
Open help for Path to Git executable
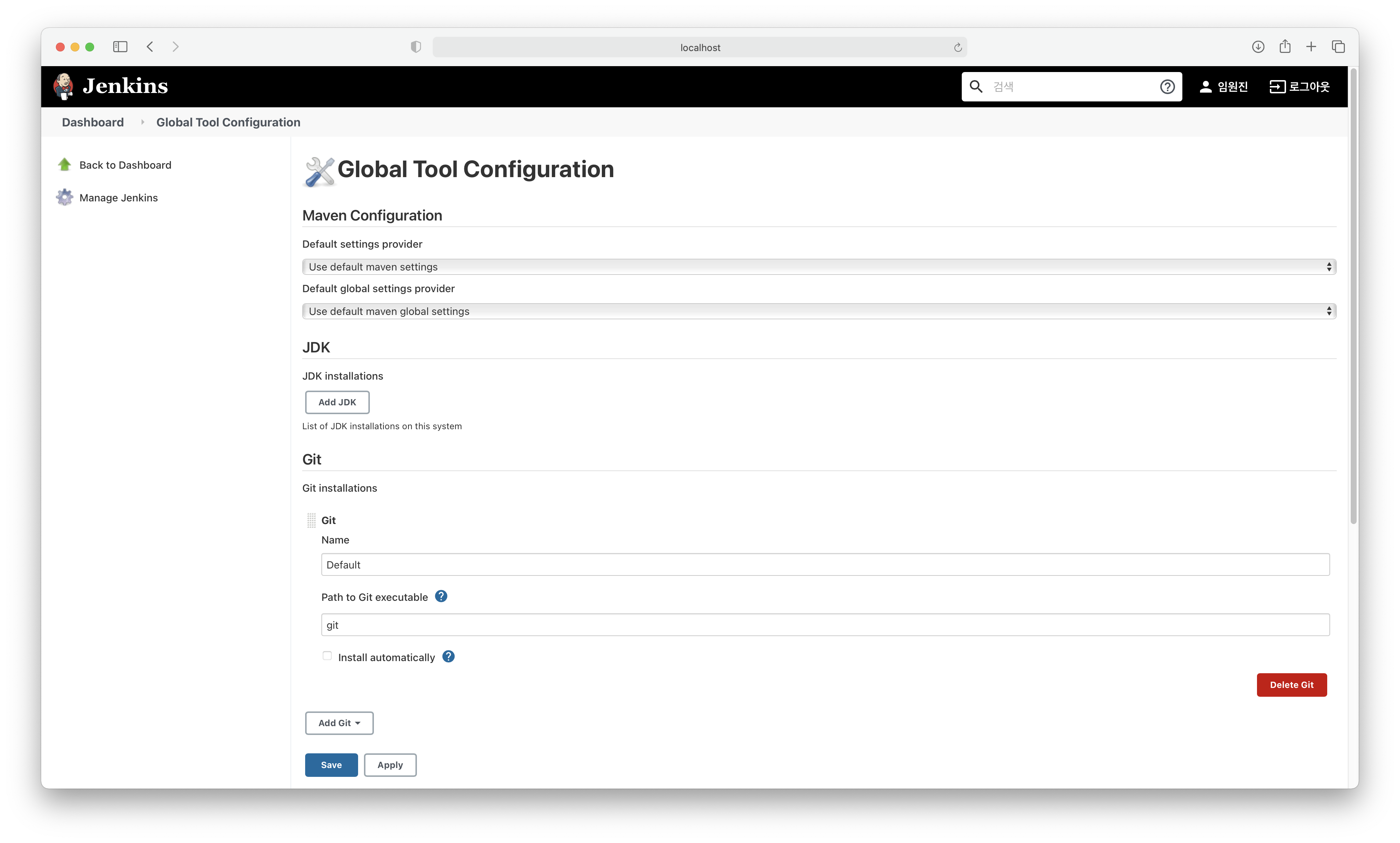[441, 596]
